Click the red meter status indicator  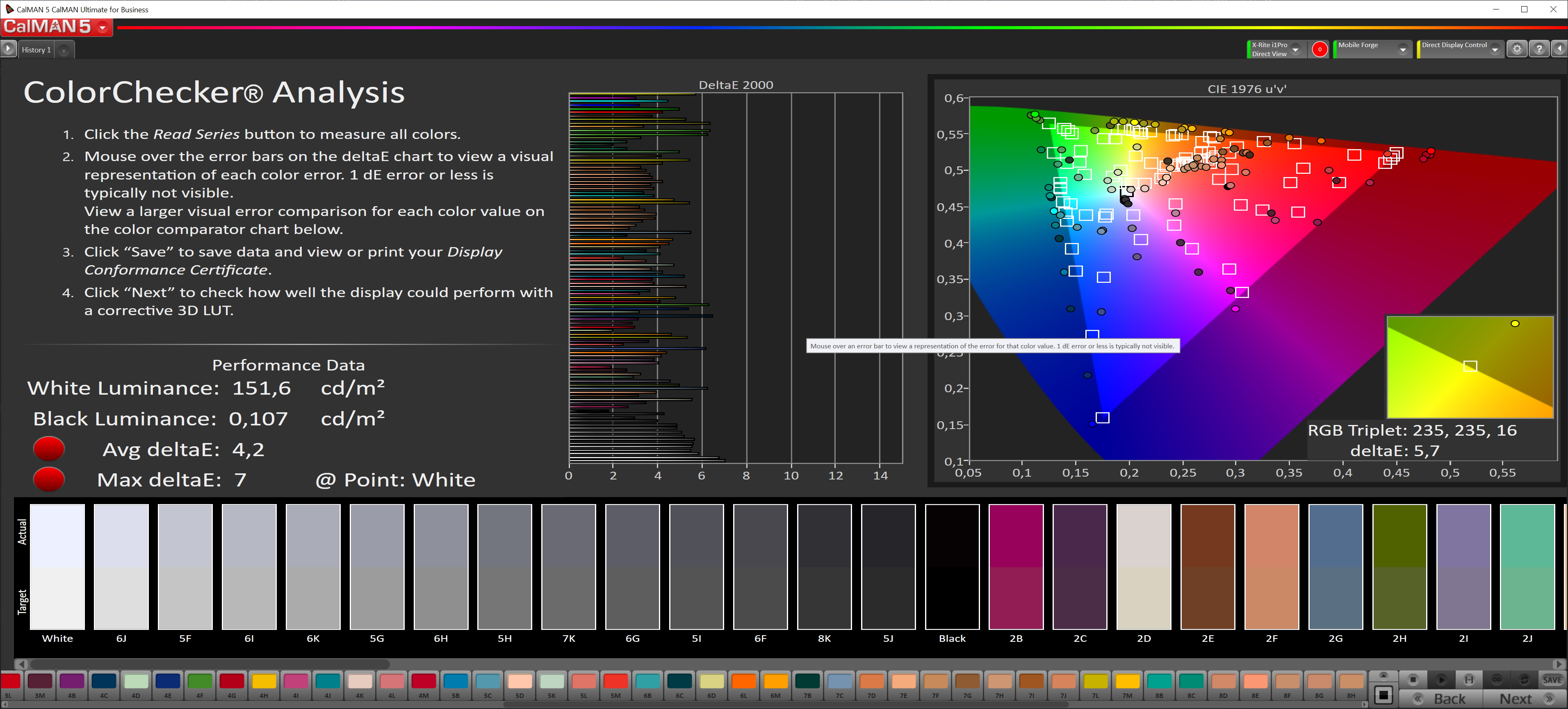(x=1319, y=49)
